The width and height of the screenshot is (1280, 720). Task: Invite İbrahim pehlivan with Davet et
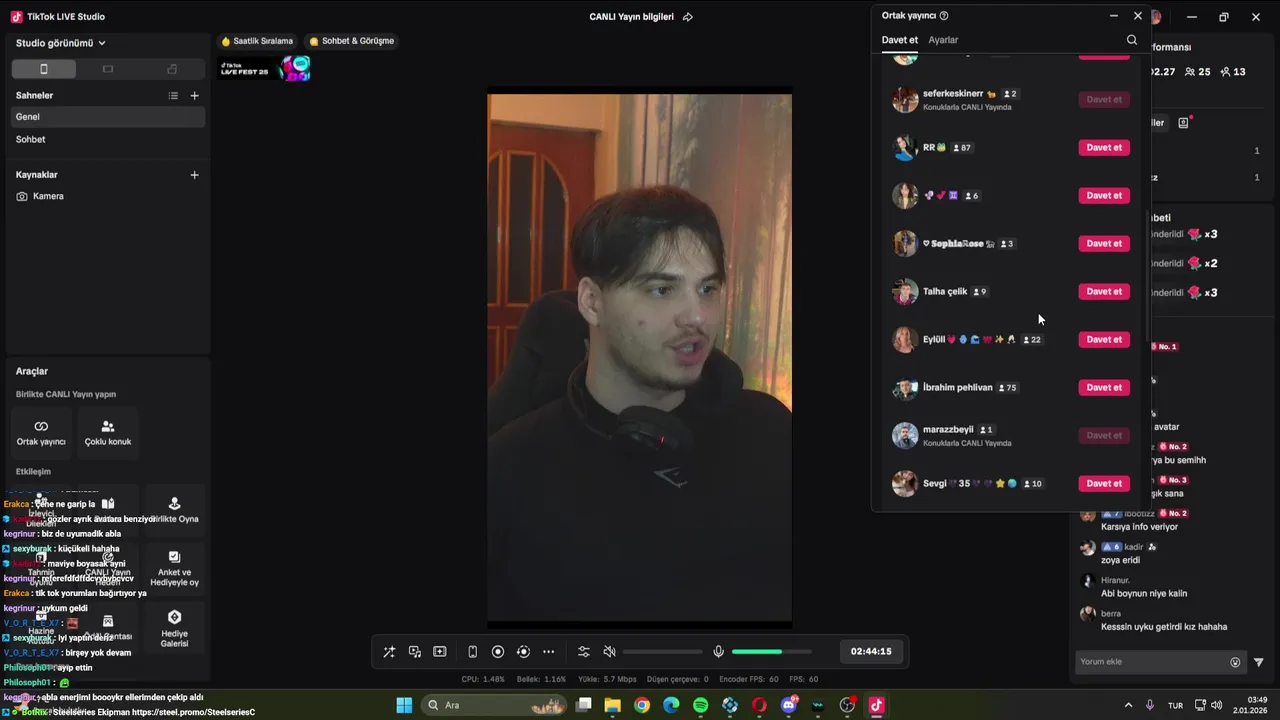(1104, 387)
